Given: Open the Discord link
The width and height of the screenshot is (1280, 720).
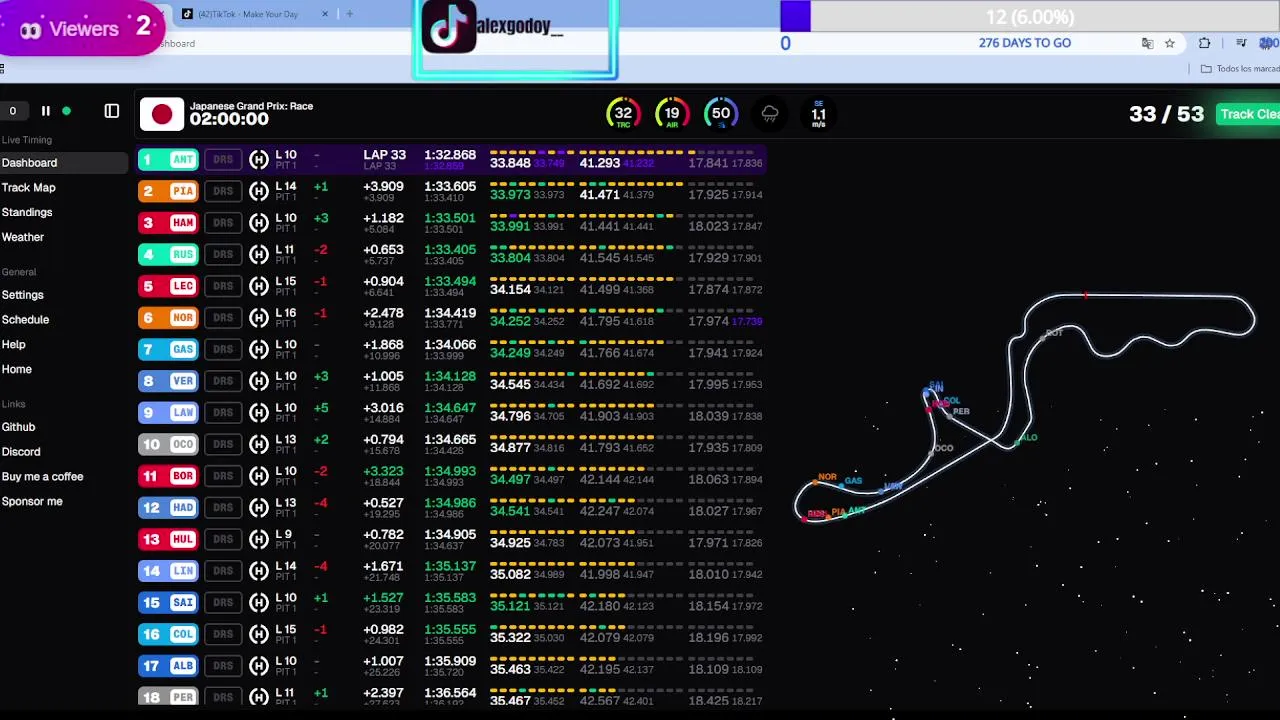Looking at the screenshot, I should [21, 452].
